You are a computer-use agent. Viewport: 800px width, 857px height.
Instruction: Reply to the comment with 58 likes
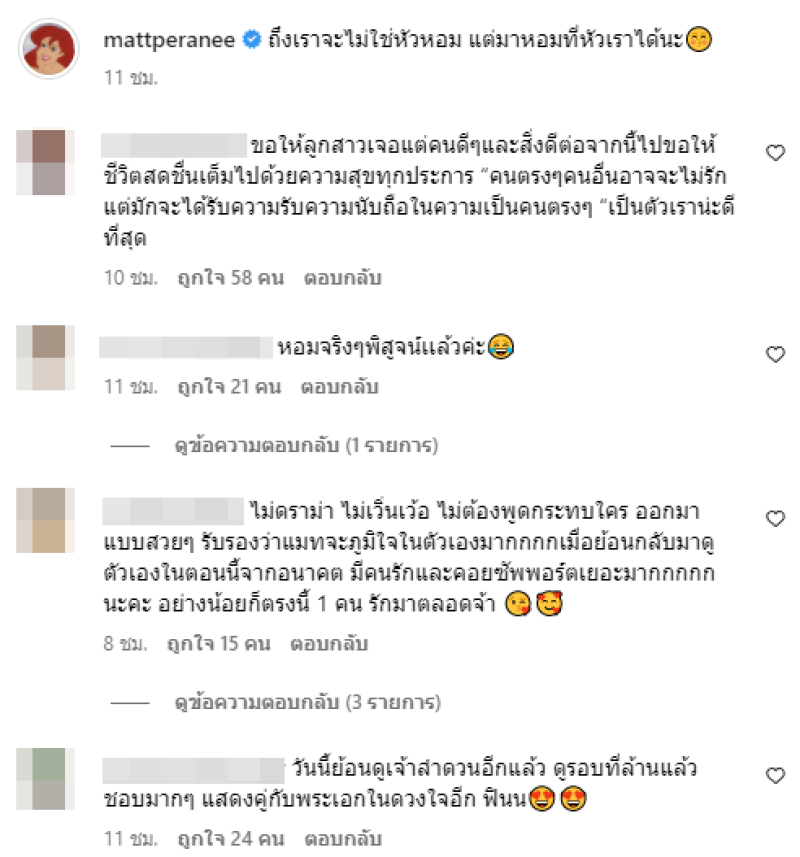pos(343,278)
